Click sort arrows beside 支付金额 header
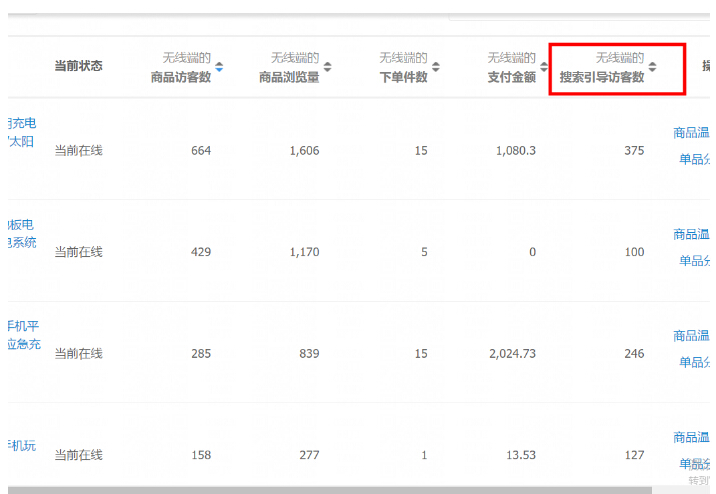716x494 pixels. (x=544, y=67)
